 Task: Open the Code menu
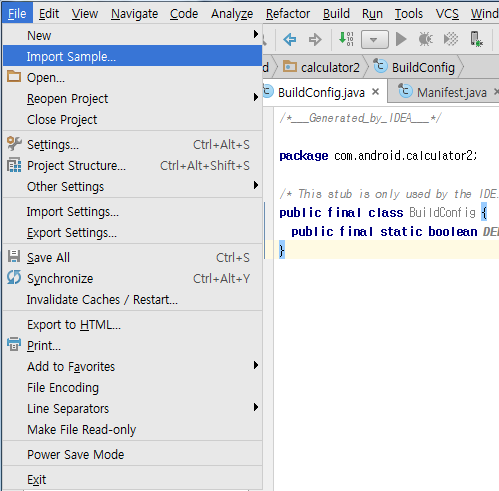[x=184, y=14]
